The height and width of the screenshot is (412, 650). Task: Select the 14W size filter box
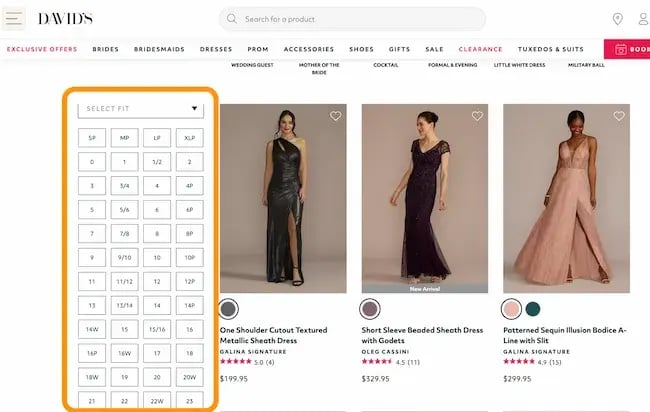[x=92, y=328]
